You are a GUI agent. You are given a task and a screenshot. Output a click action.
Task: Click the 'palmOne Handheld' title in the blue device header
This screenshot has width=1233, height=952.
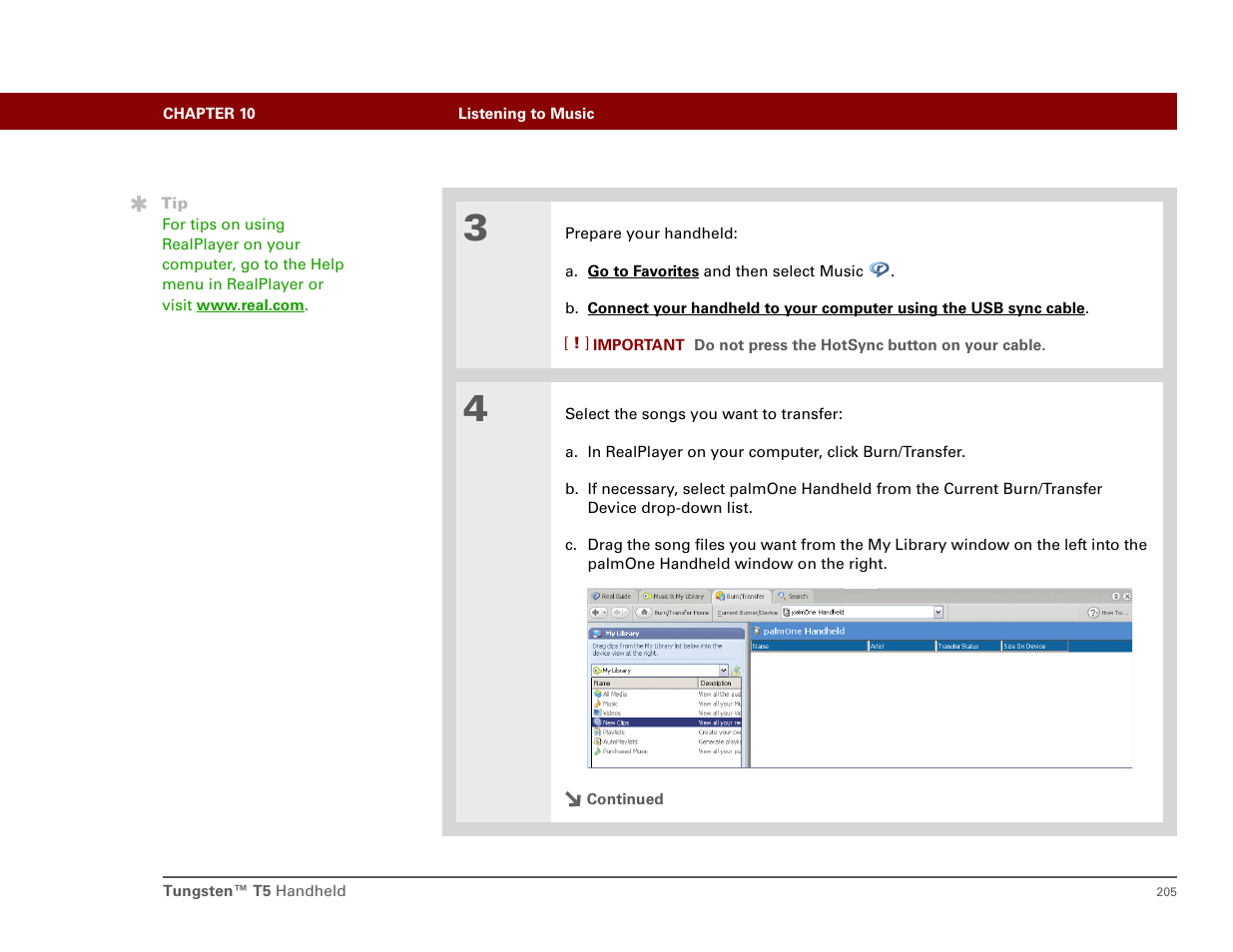pos(804,631)
